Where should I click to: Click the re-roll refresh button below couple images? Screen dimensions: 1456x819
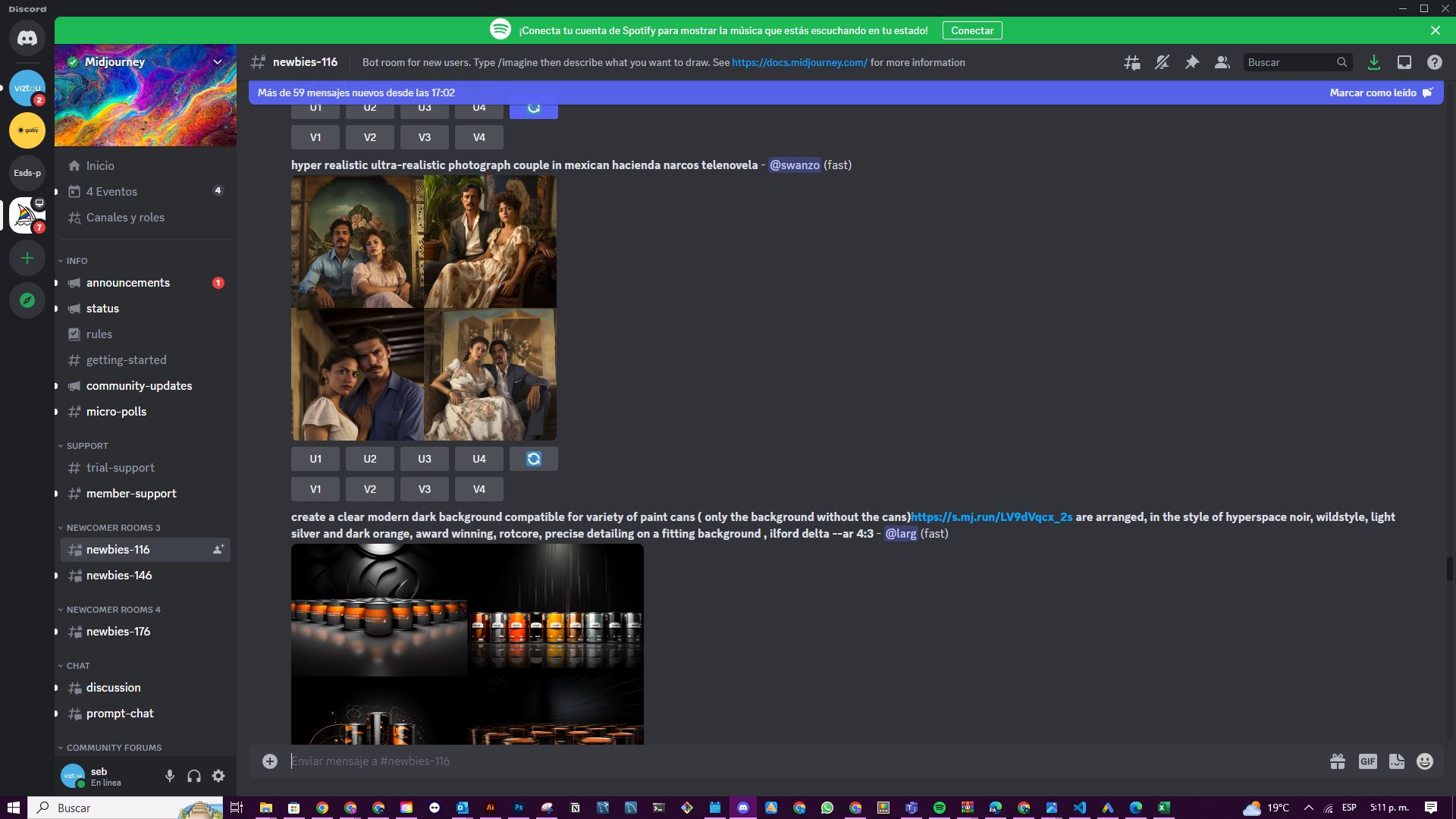point(533,459)
